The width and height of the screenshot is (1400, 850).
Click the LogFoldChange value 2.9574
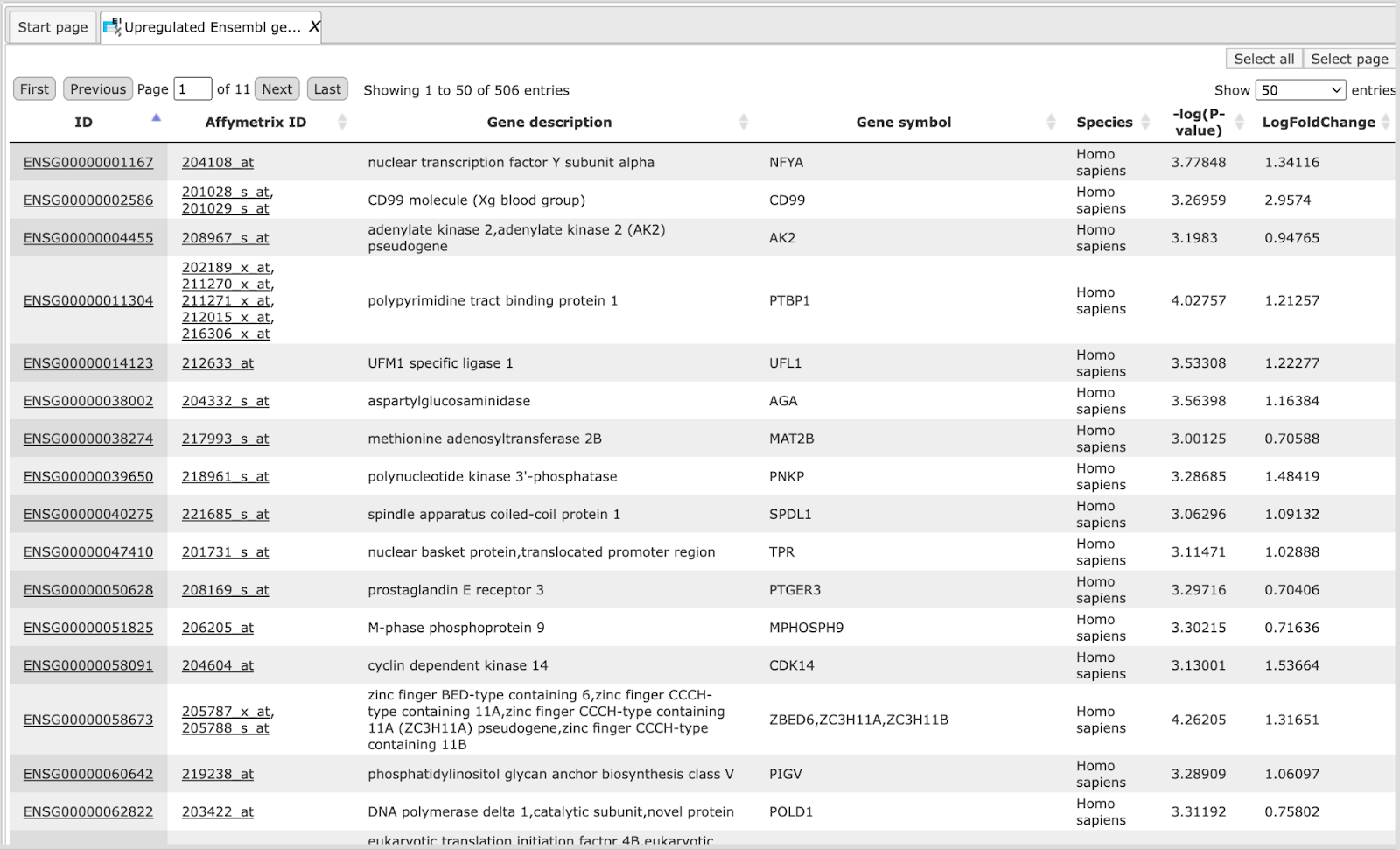tap(1288, 200)
